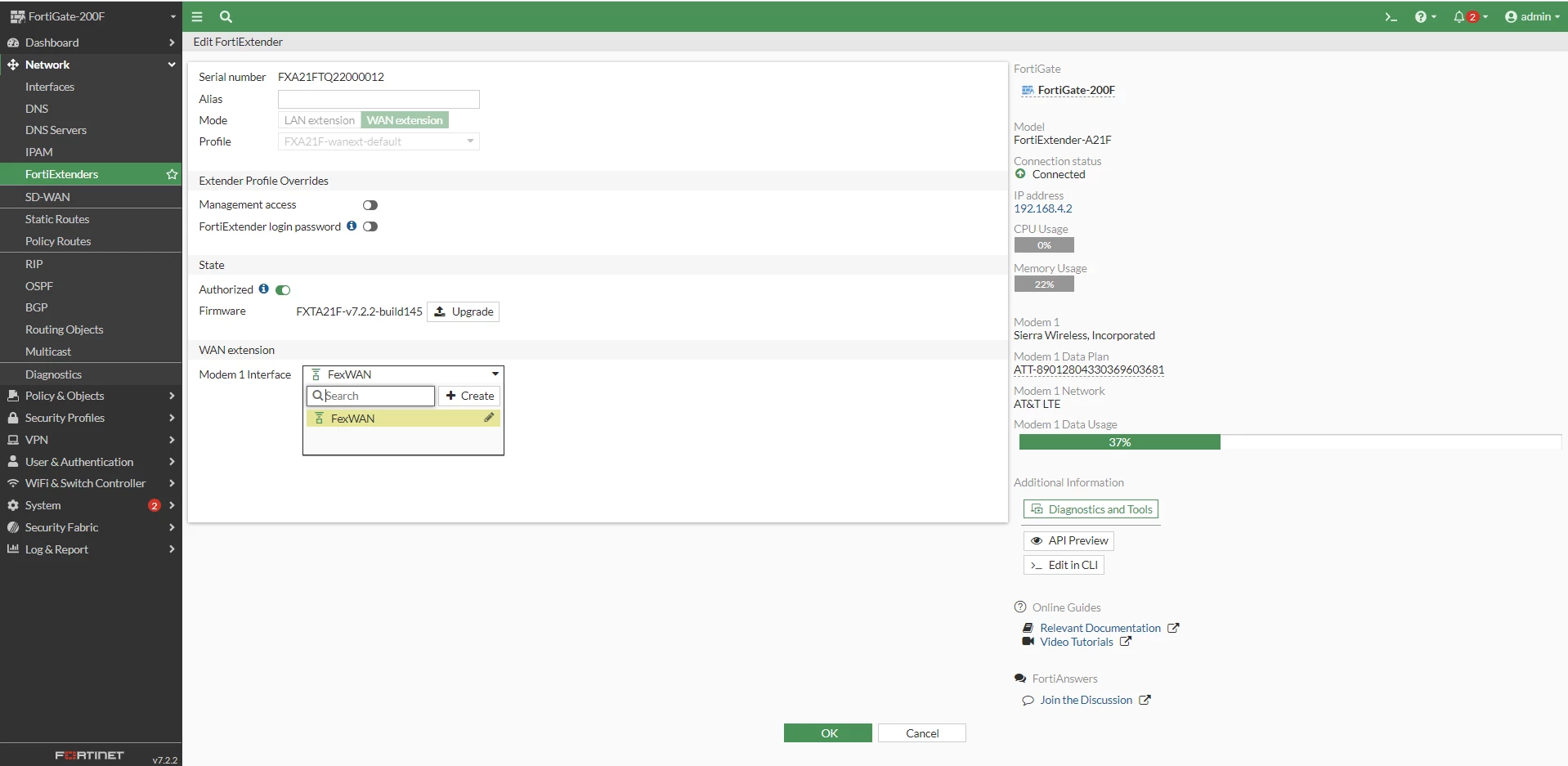The image size is (1568, 766).
Task: Click the Memory Usage 22% bar
Action: pos(1044,284)
